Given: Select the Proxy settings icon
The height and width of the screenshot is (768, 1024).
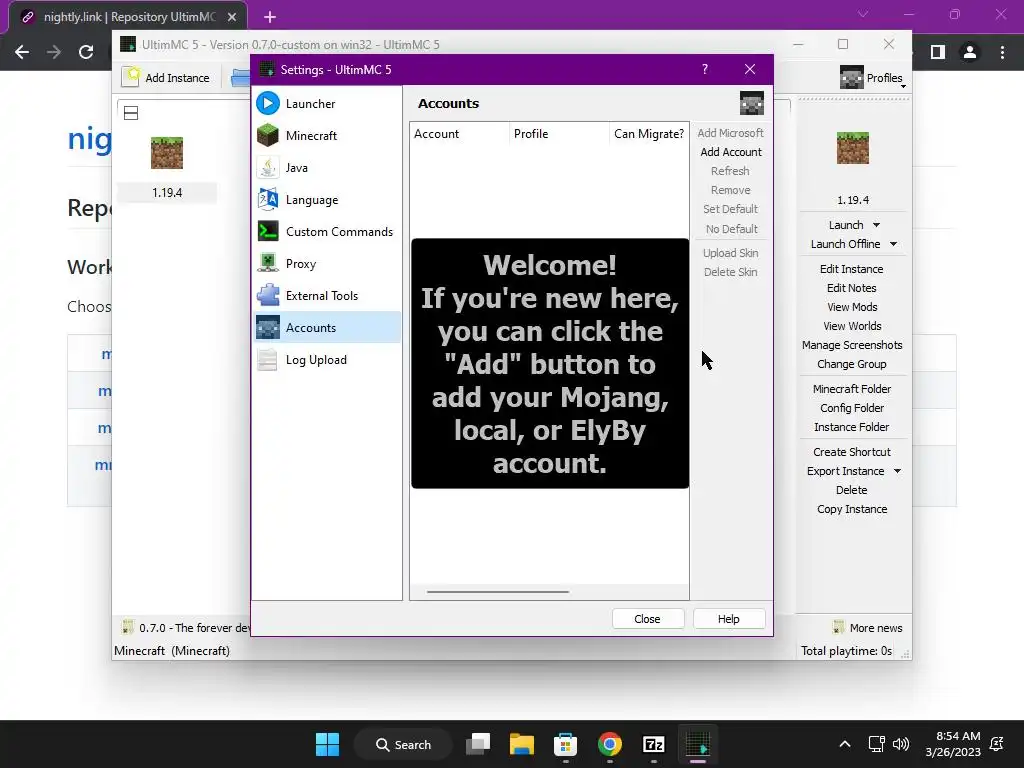Looking at the screenshot, I should (268, 264).
